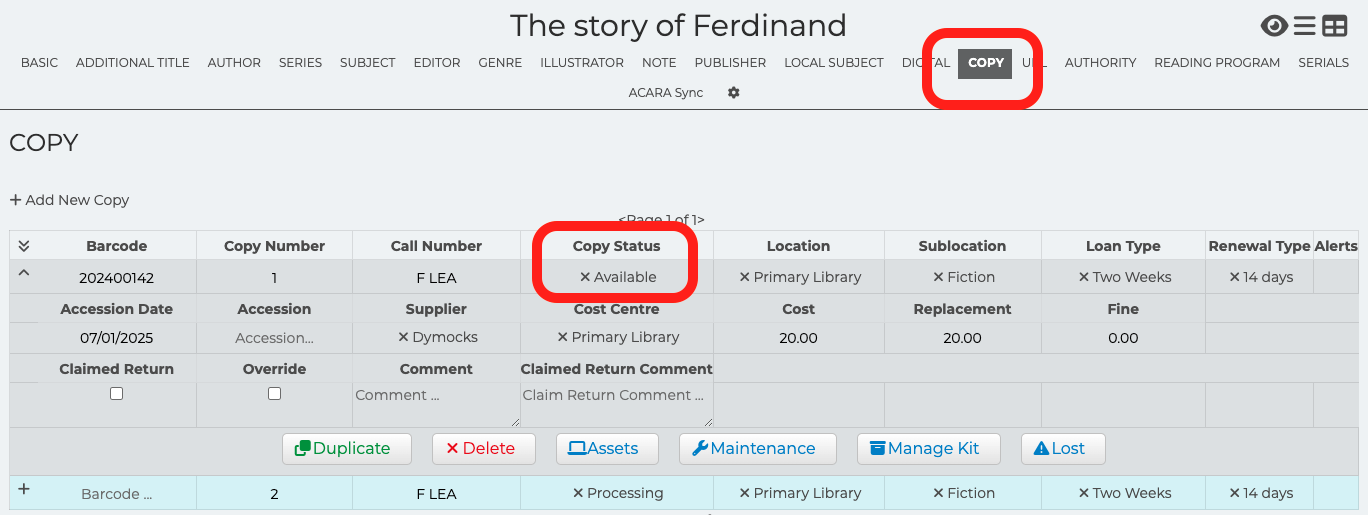Clear the Two Weeks loan type for copy 1
Image resolution: width=1368 pixels, height=515 pixels.
point(1083,277)
